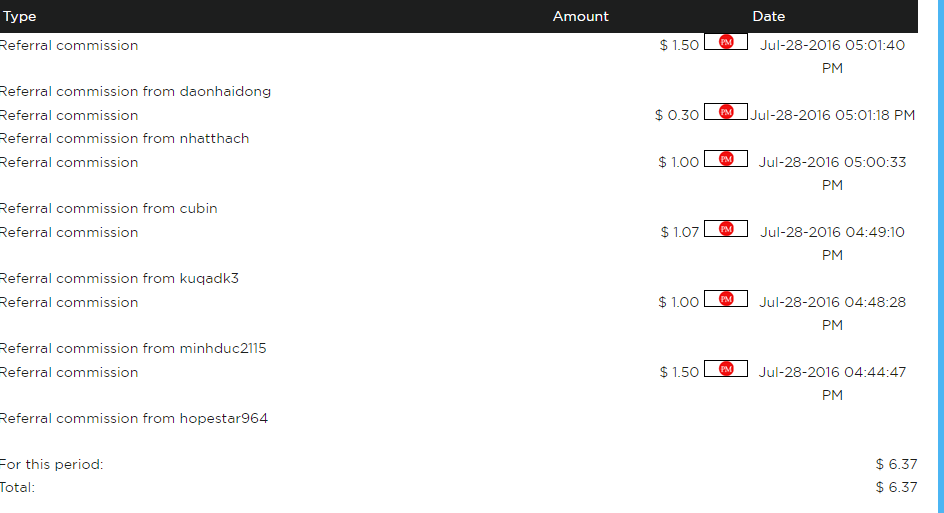This screenshot has width=944, height=513.
Task: Click the $1.07 commission amount
Action: pos(679,232)
